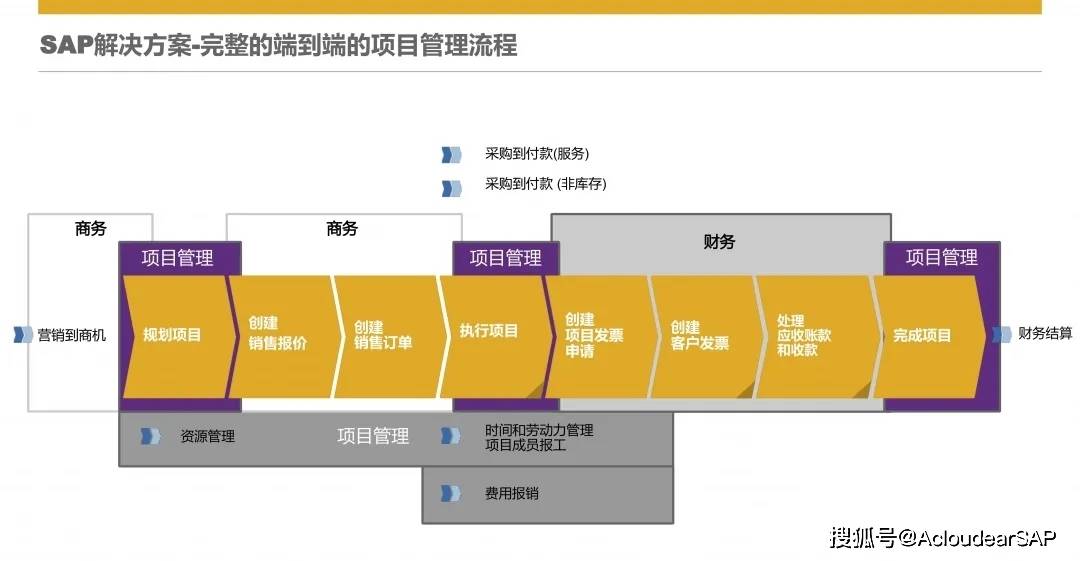Click the slide title SAP解决方案-完整的端到端的项目管理流程

click(x=279, y=45)
